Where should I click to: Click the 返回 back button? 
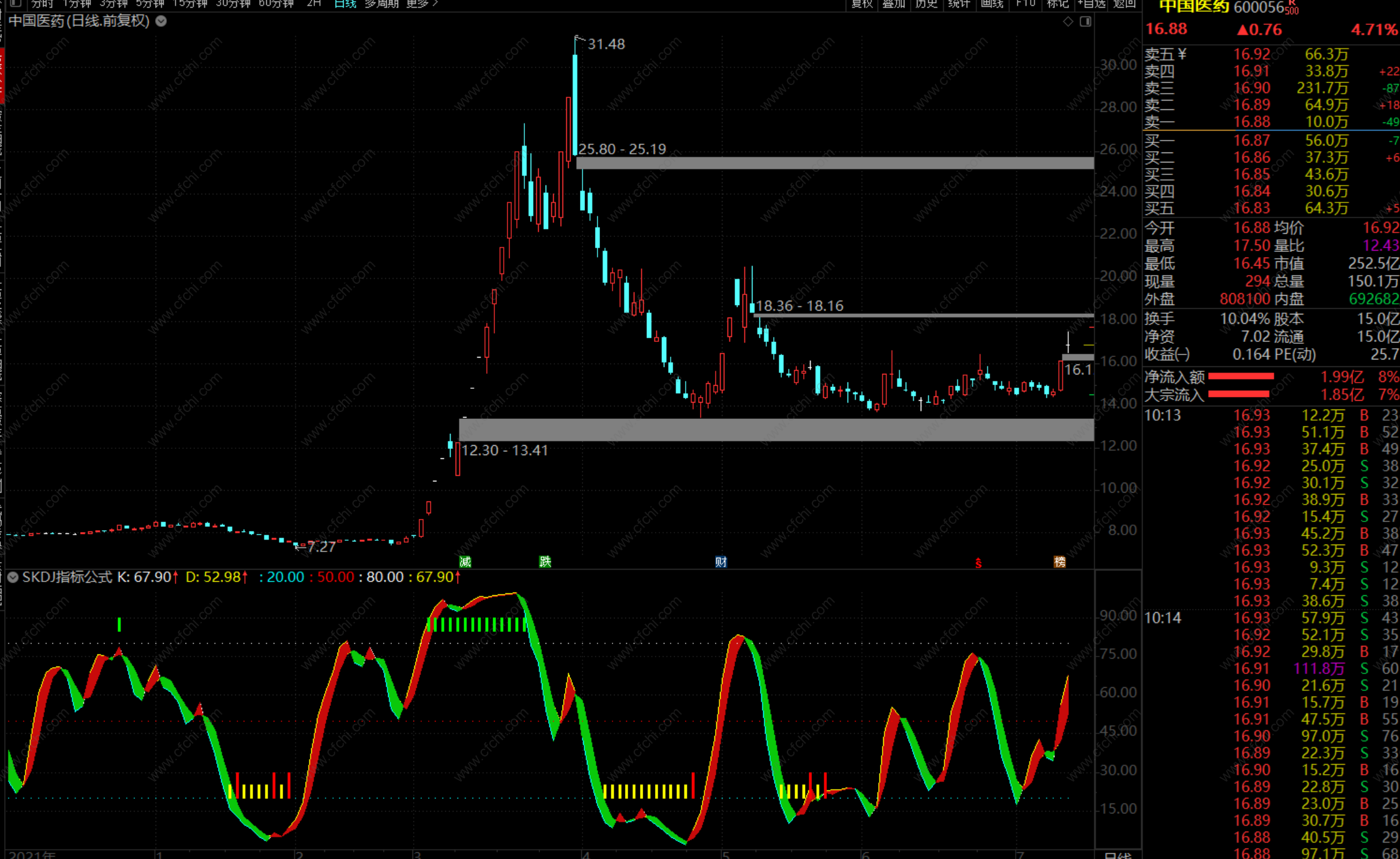pos(1124,4)
